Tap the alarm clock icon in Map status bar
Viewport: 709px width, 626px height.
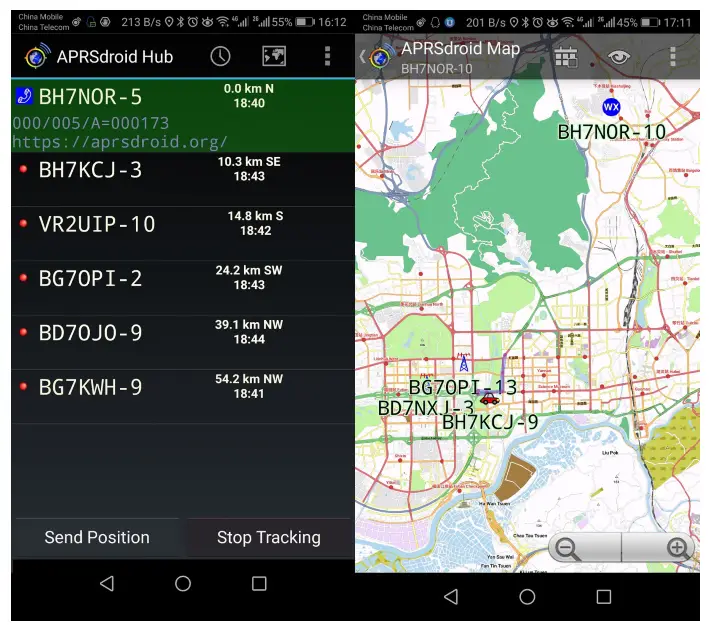[538, 22]
